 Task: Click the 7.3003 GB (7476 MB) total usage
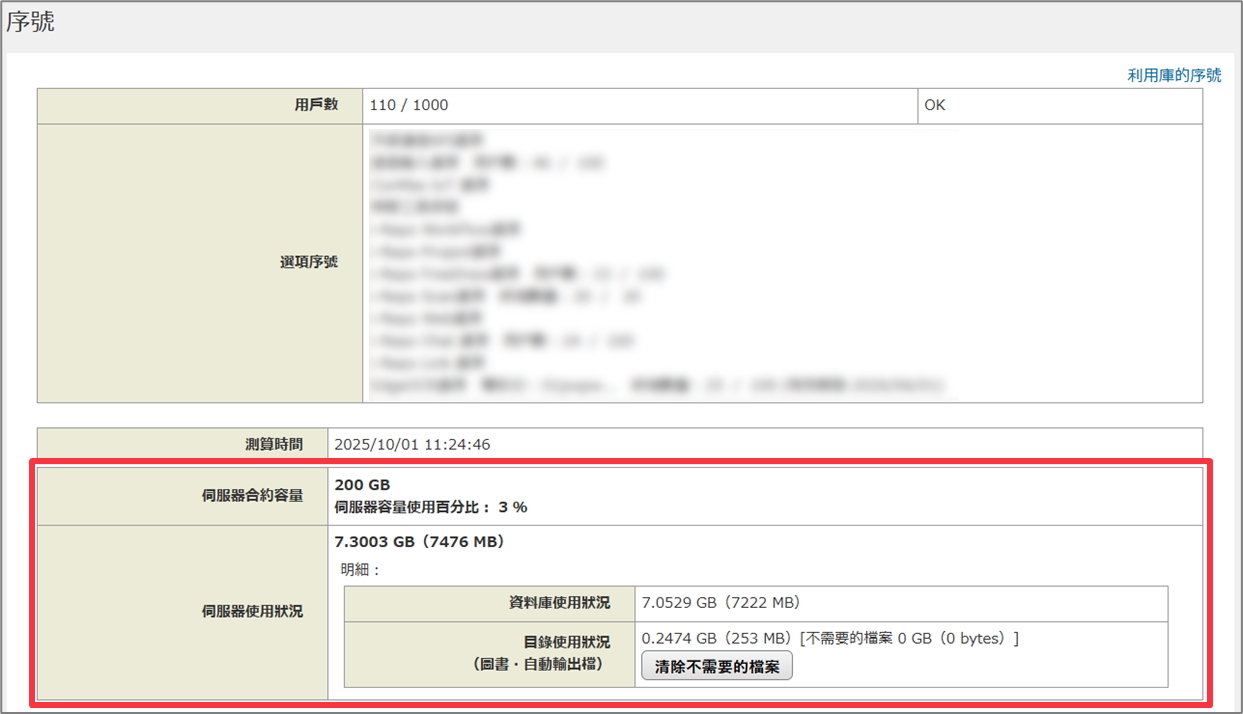click(x=419, y=542)
